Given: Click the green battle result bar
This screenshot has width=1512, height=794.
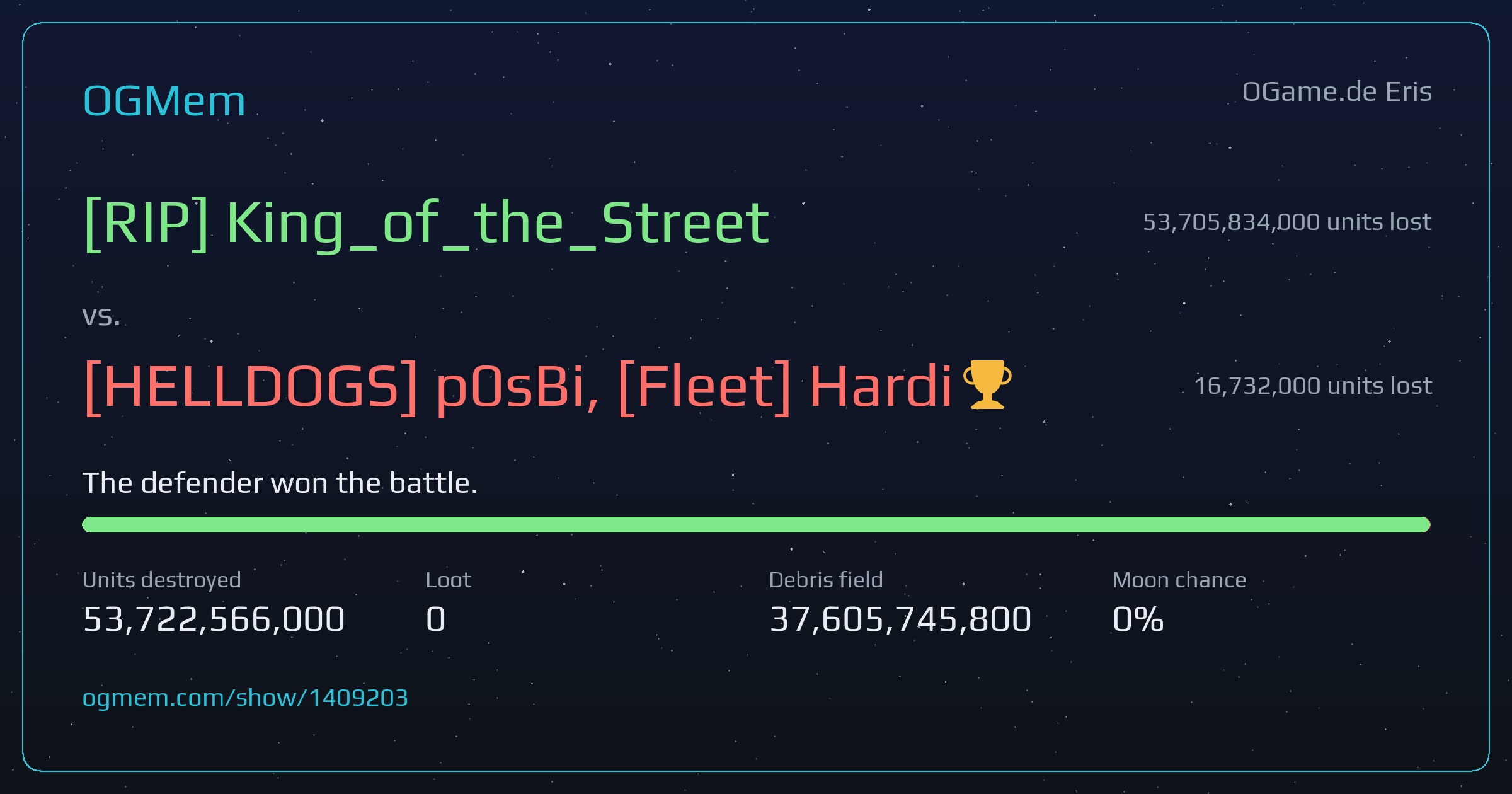Looking at the screenshot, I should pyautogui.click(x=756, y=524).
